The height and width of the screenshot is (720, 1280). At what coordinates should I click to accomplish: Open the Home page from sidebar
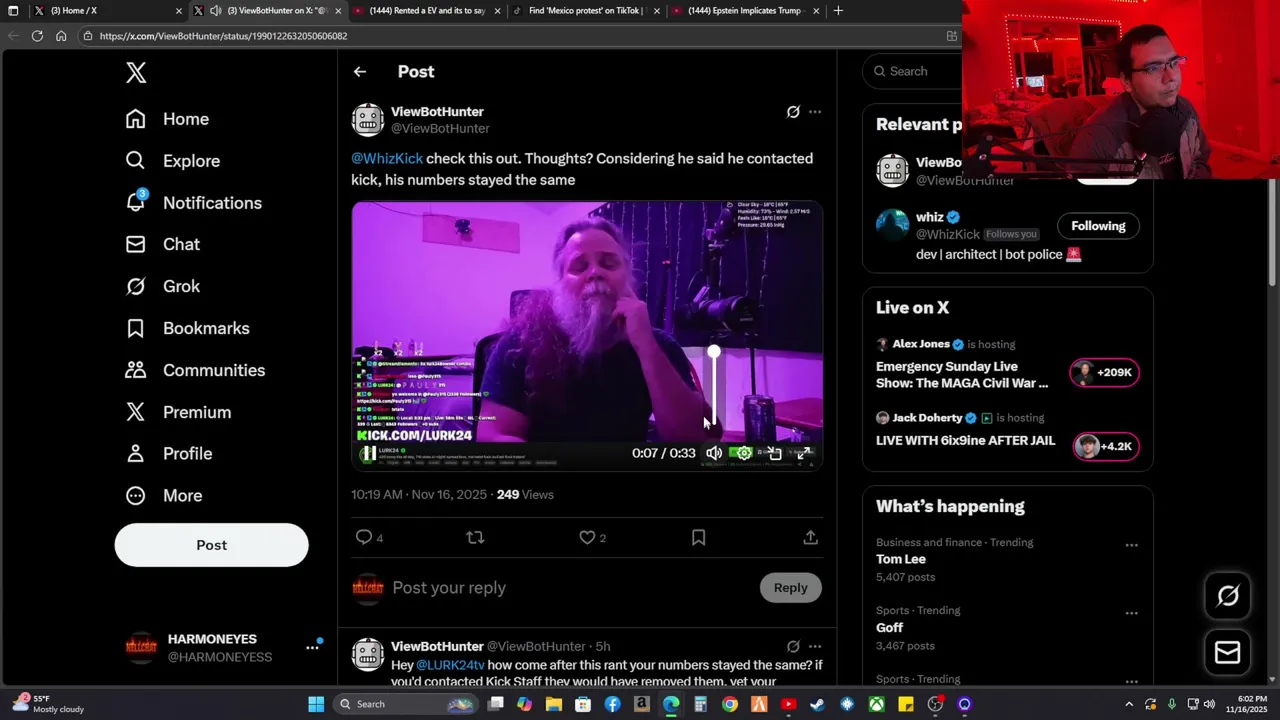pos(167,119)
